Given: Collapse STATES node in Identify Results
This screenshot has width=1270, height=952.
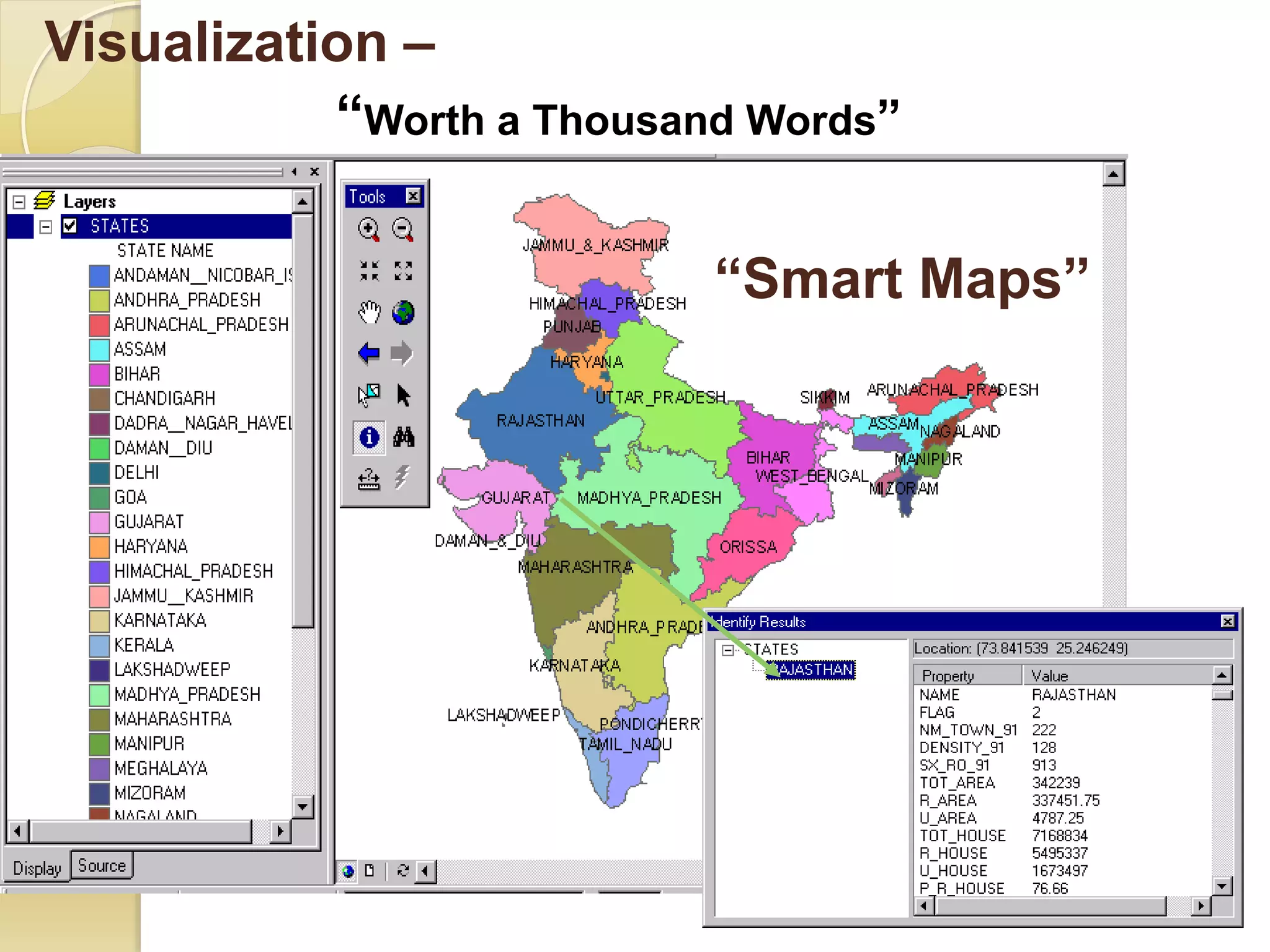Looking at the screenshot, I should point(728,650).
